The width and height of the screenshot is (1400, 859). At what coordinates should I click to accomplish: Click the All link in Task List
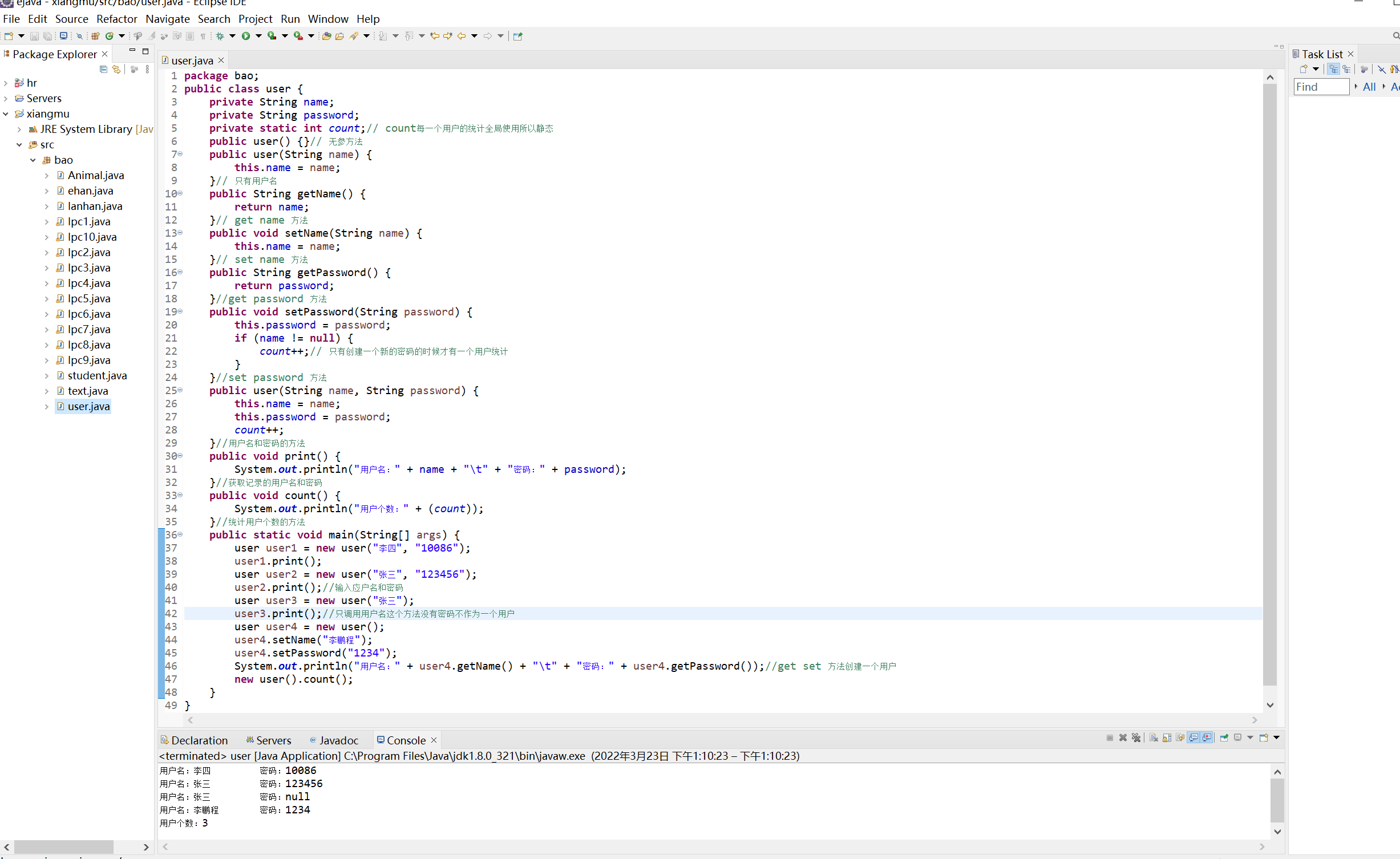pyautogui.click(x=1369, y=87)
